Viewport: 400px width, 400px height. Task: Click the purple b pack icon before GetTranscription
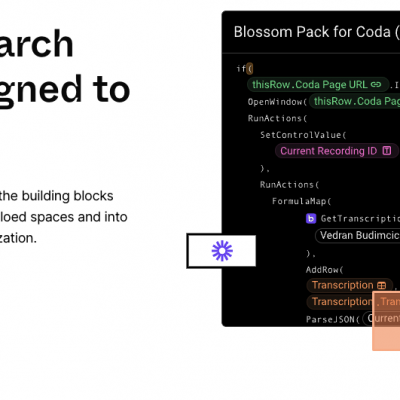coord(311,219)
